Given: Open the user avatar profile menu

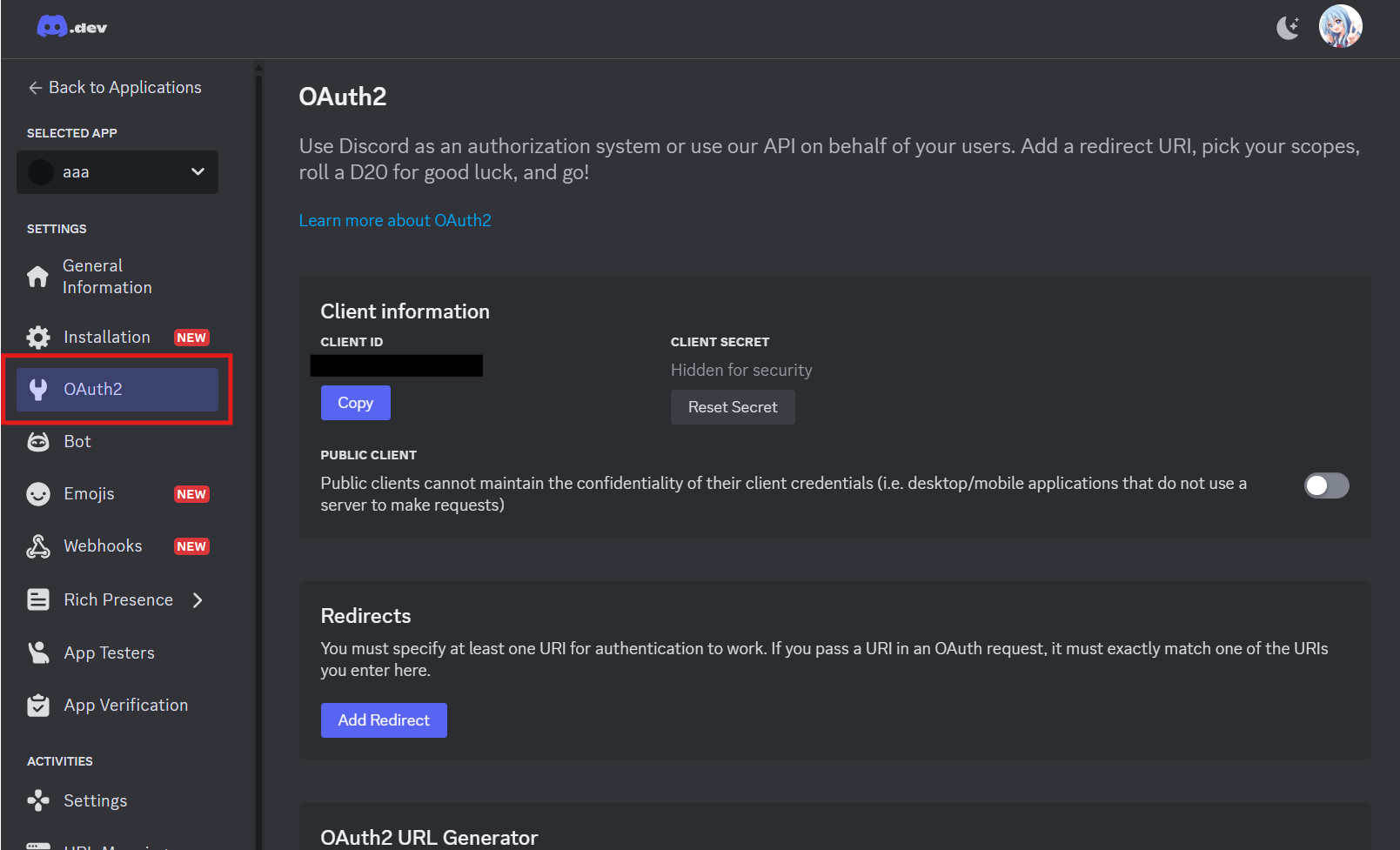Looking at the screenshot, I should click(x=1340, y=27).
